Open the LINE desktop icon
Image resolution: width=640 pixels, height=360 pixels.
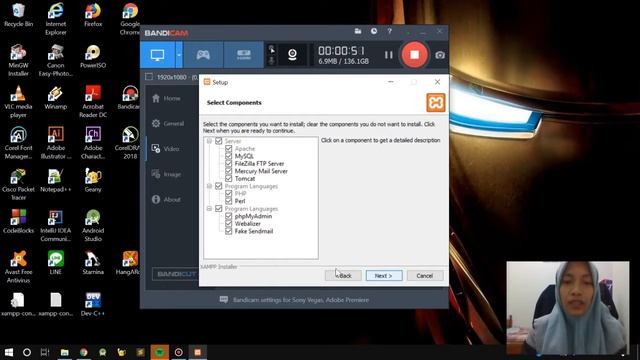click(56, 263)
